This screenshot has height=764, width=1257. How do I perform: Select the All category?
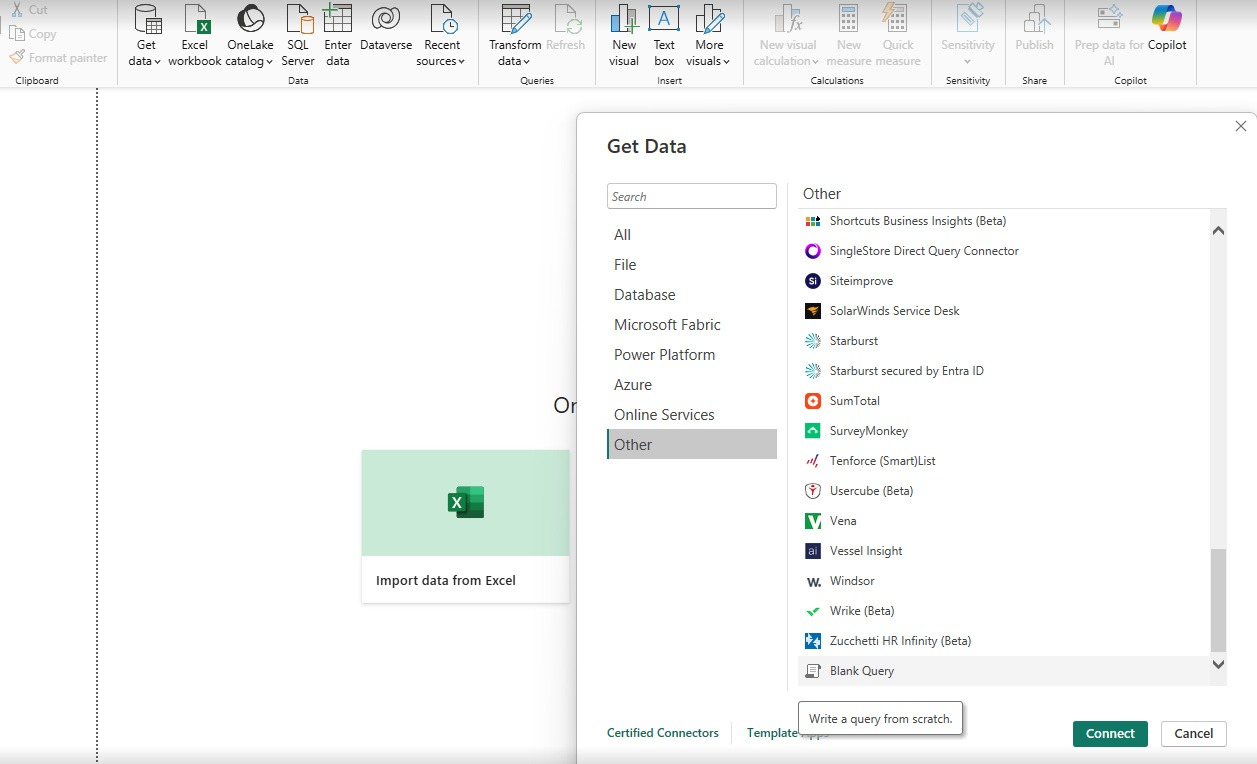(x=692, y=235)
